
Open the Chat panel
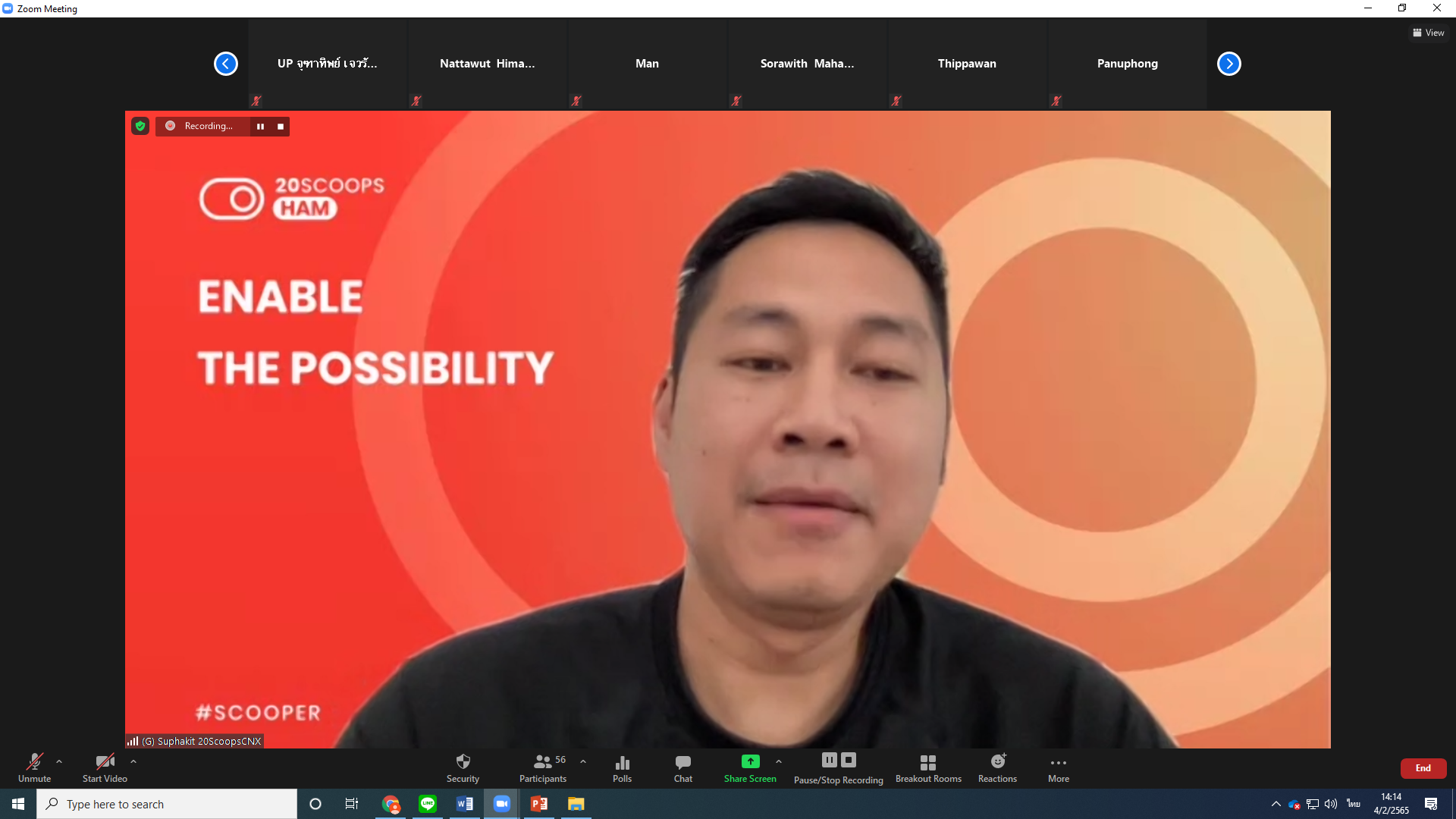(x=682, y=767)
